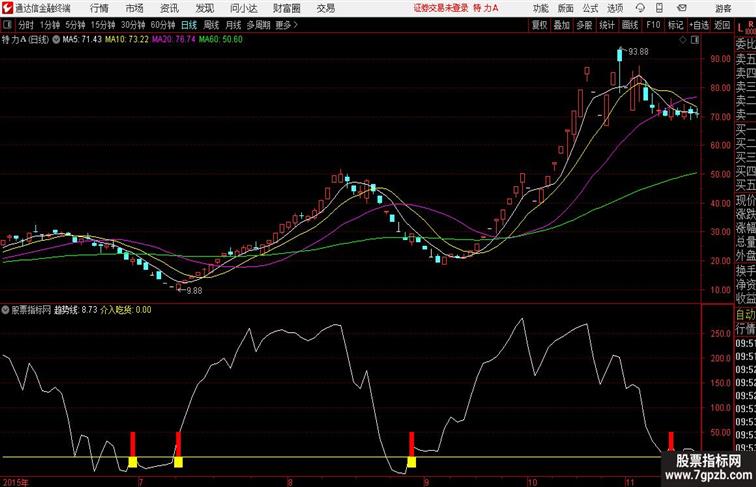
Task: Switch to 分时 chart tab
Action: tap(26, 25)
